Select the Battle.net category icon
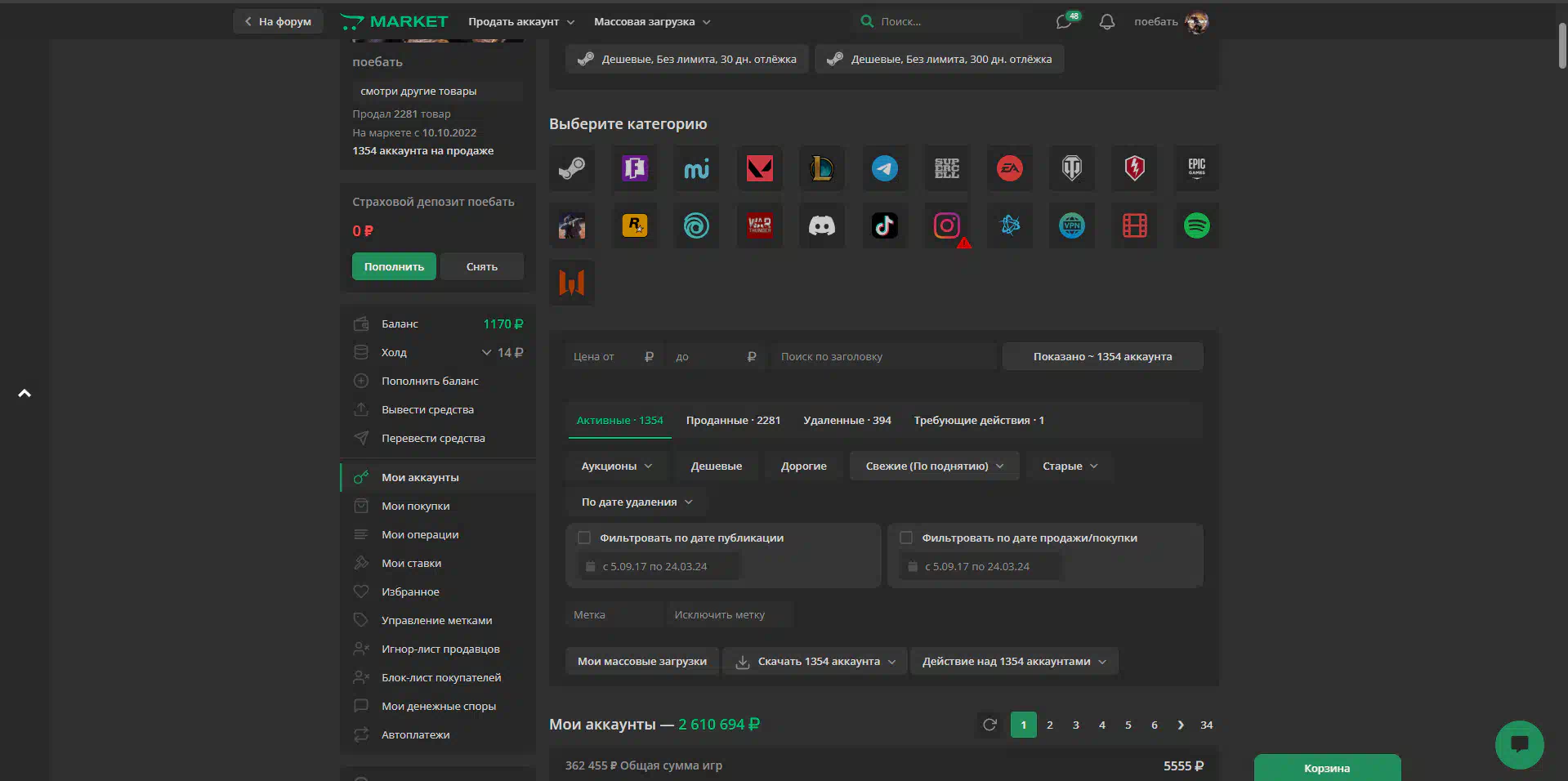This screenshot has width=1568, height=781. (1010, 225)
